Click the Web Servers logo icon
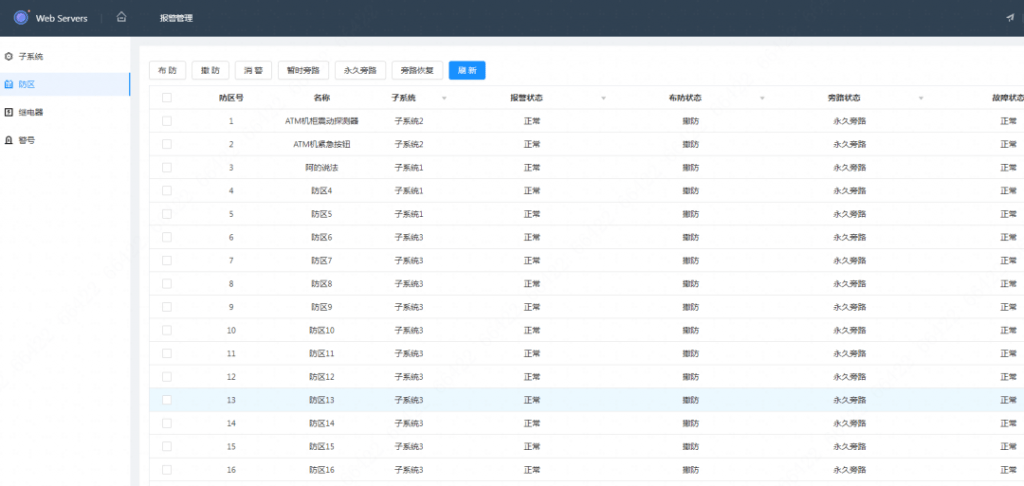 [21, 17]
